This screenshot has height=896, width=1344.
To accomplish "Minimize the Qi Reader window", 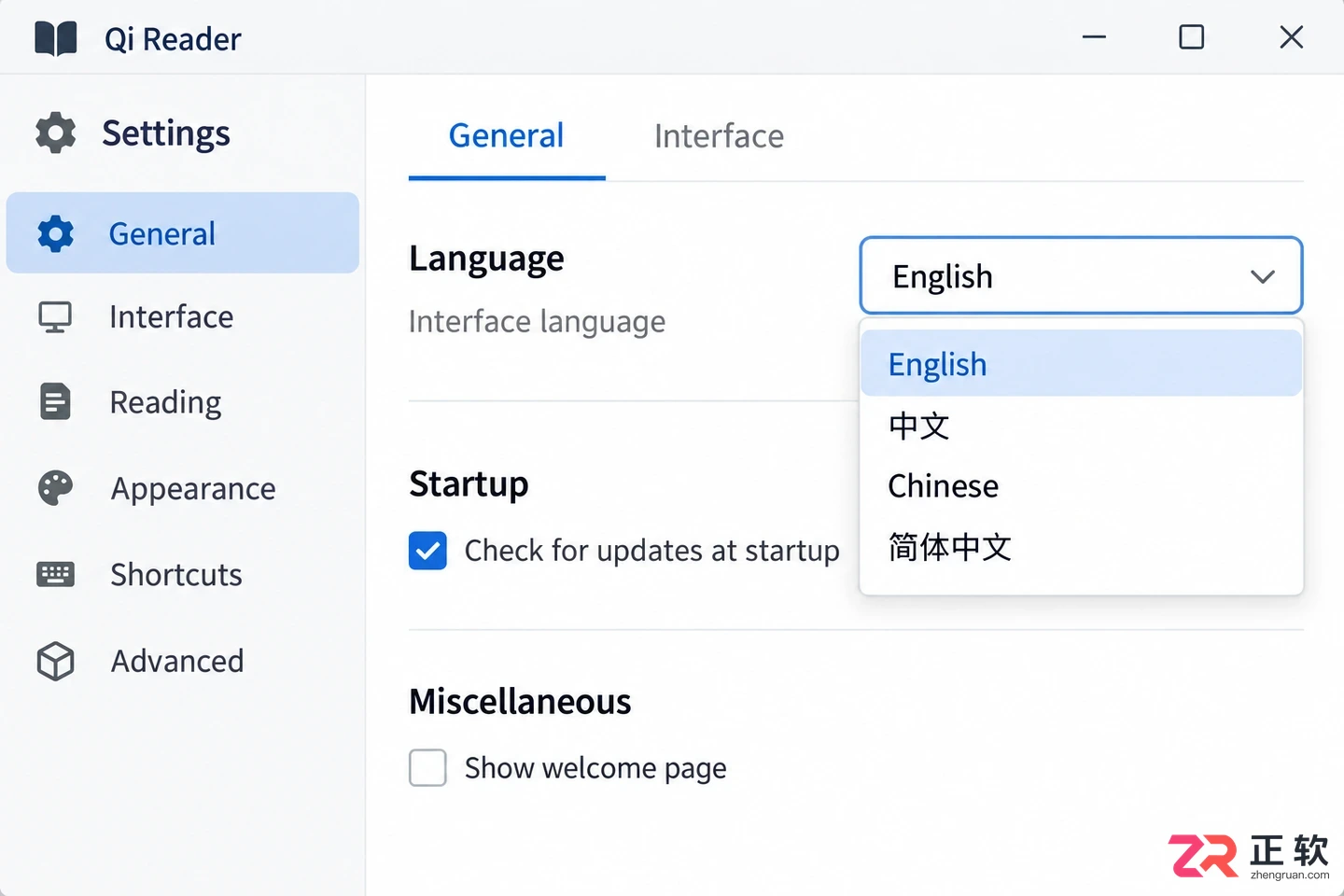I will coord(1094,37).
